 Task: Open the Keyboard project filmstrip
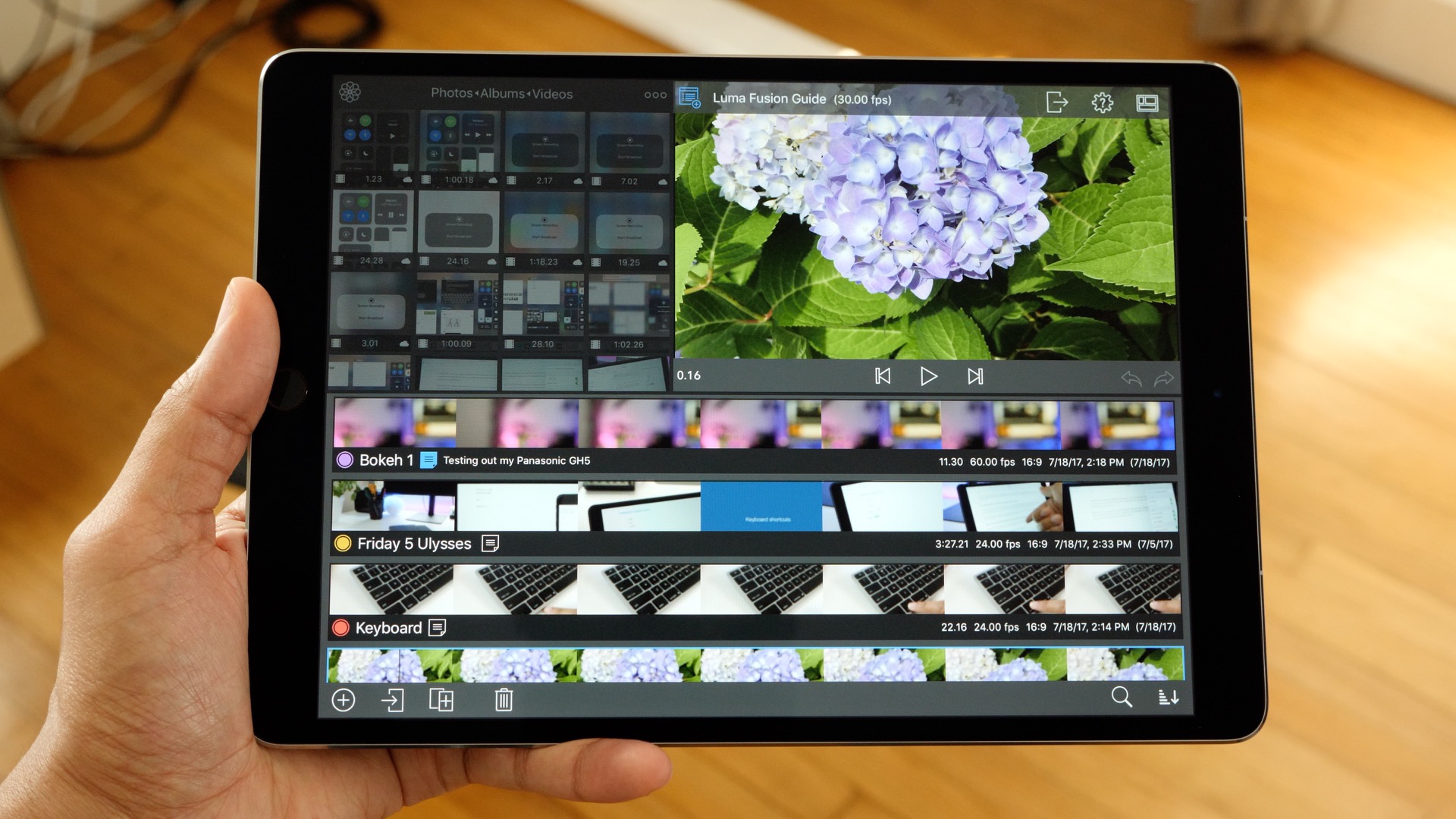point(755,589)
